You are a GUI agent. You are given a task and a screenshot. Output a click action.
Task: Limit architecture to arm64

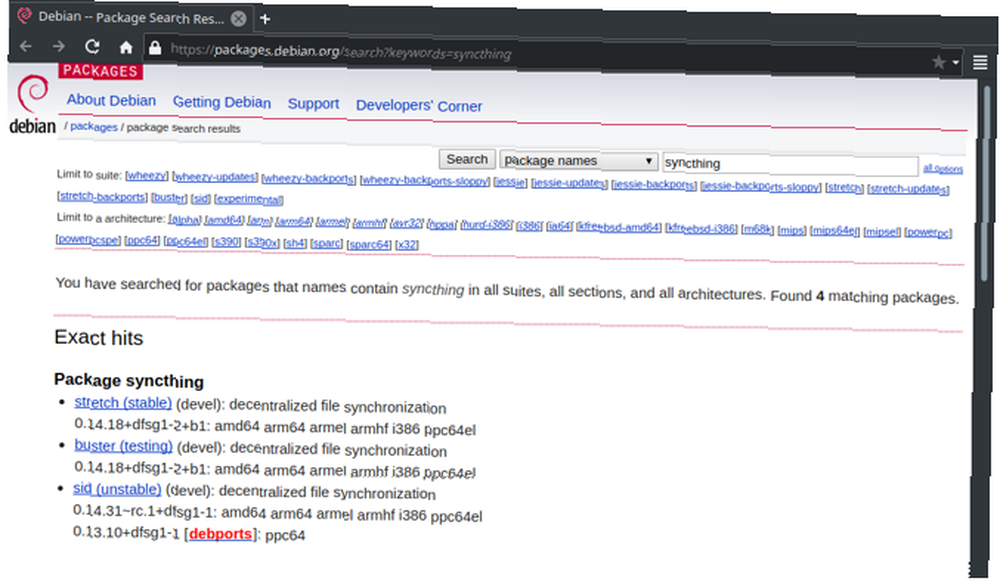(x=294, y=221)
